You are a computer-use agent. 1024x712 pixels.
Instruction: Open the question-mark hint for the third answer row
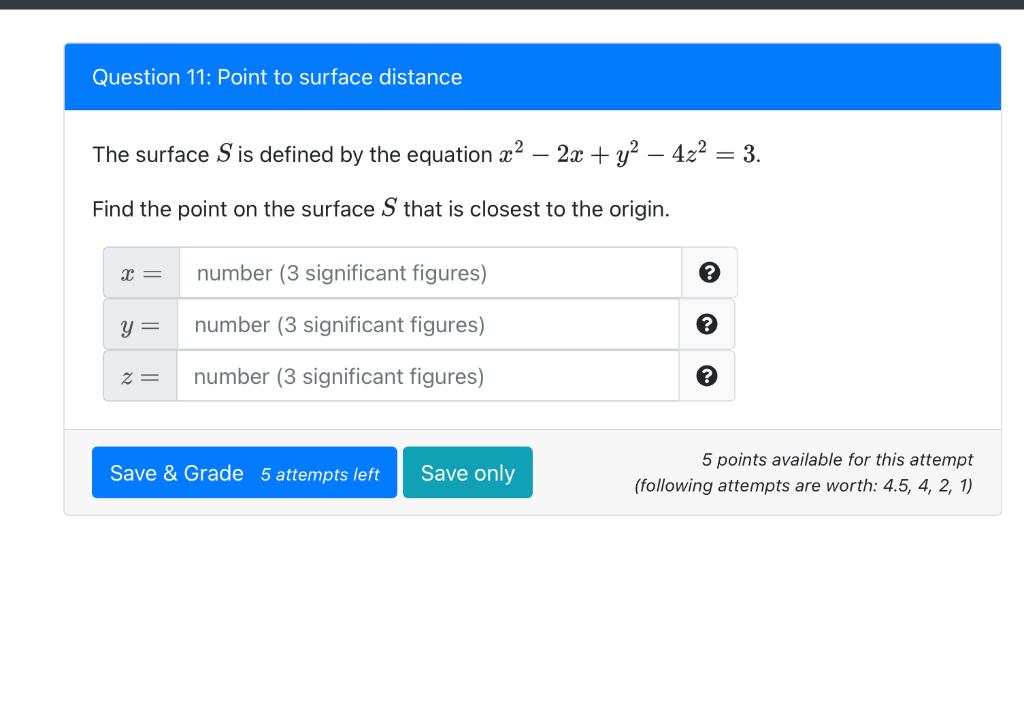tap(708, 376)
